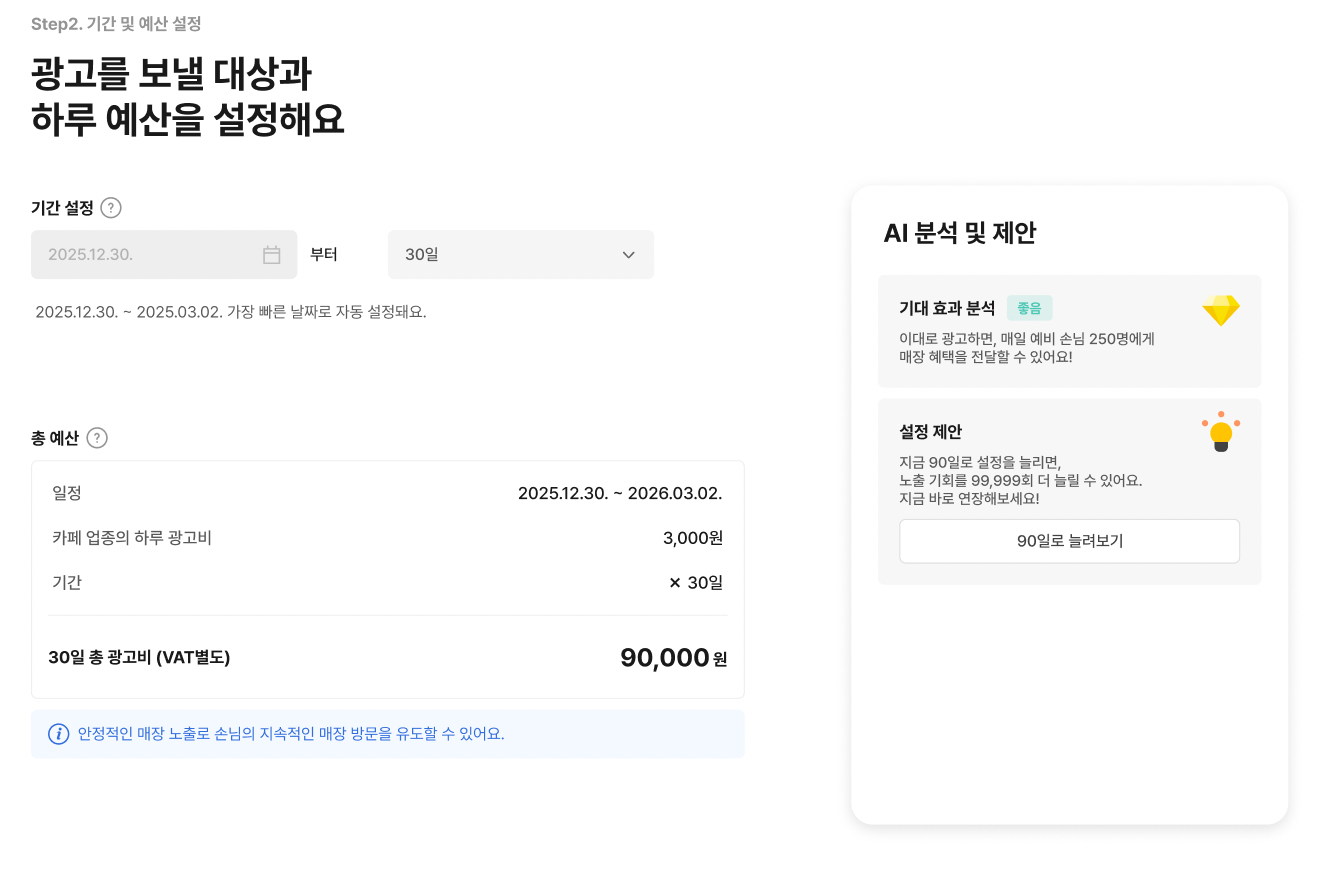Click the blue info icon in the notice banner
1338x870 pixels.
pyautogui.click(x=59, y=734)
